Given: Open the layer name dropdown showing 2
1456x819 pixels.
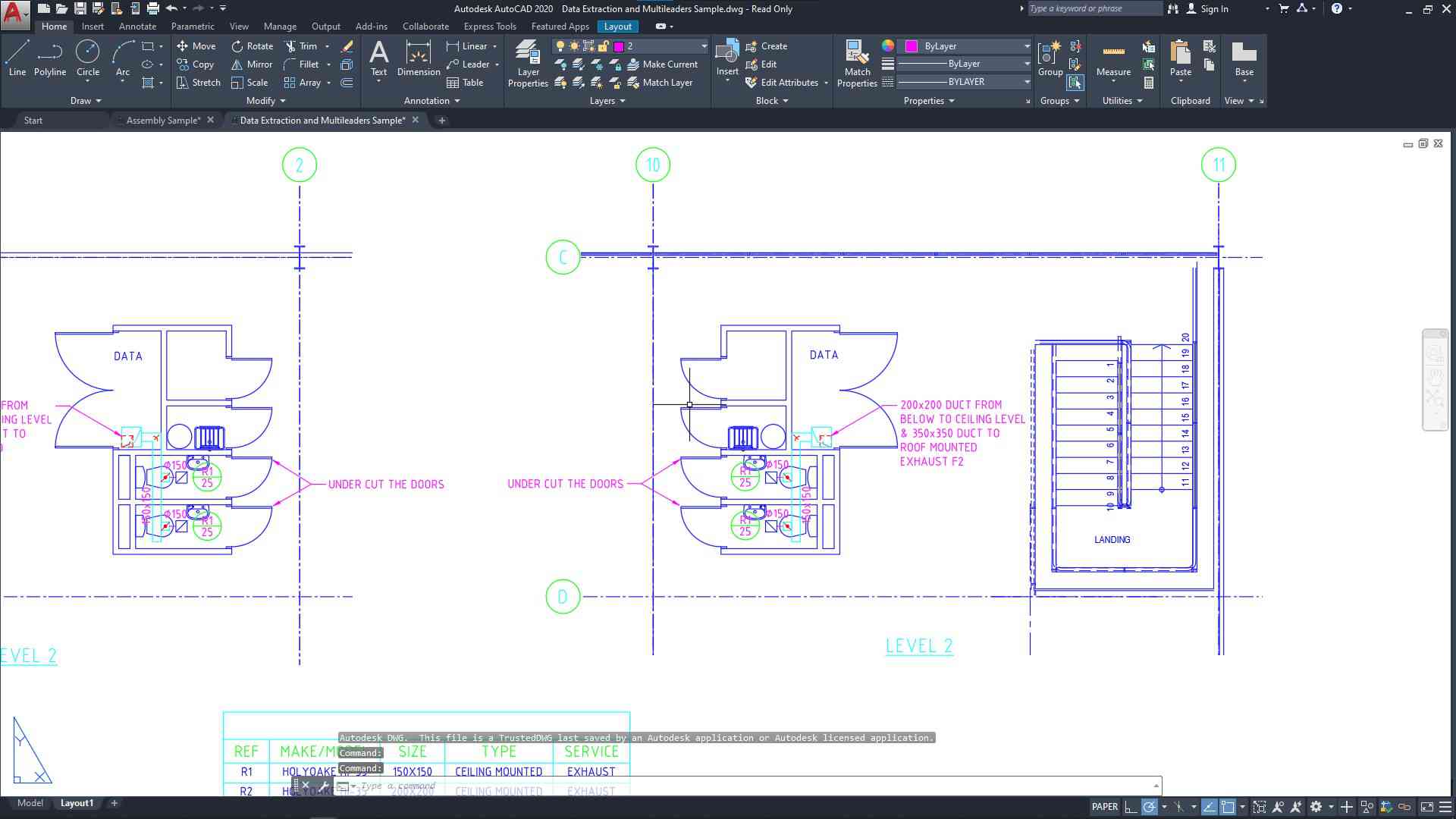Looking at the screenshot, I should [x=704, y=46].
